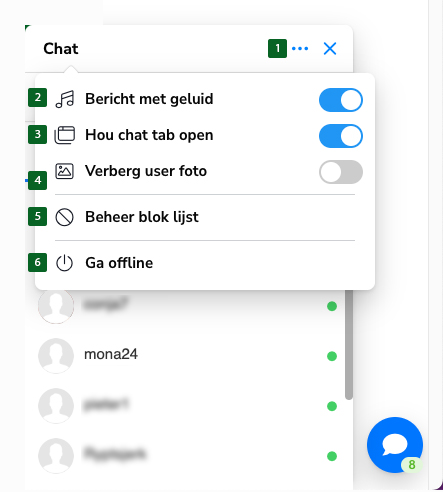The height and width of the screenshot is (492, 443).
Task: Open chat with user mona24
Action: click(188, 356)
